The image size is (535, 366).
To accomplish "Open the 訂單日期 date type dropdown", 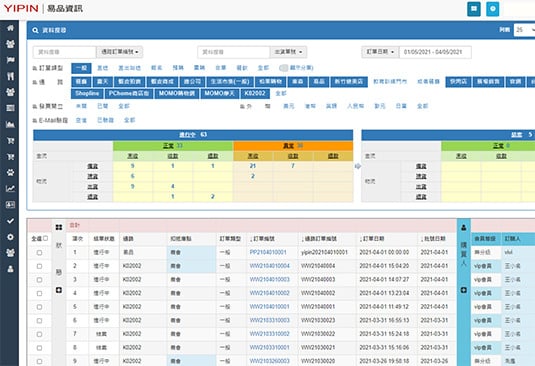I will point(380,52).
